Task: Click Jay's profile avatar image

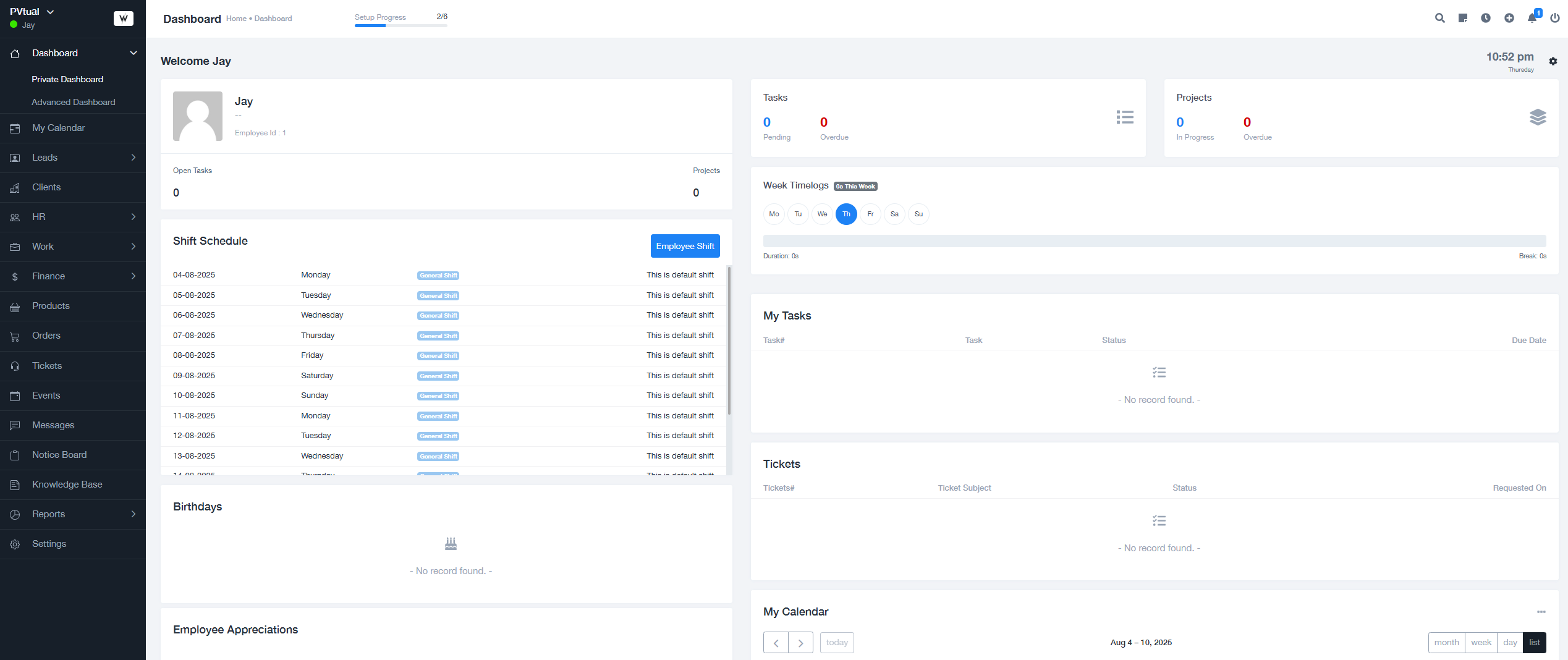Action: tap(197, 116)
